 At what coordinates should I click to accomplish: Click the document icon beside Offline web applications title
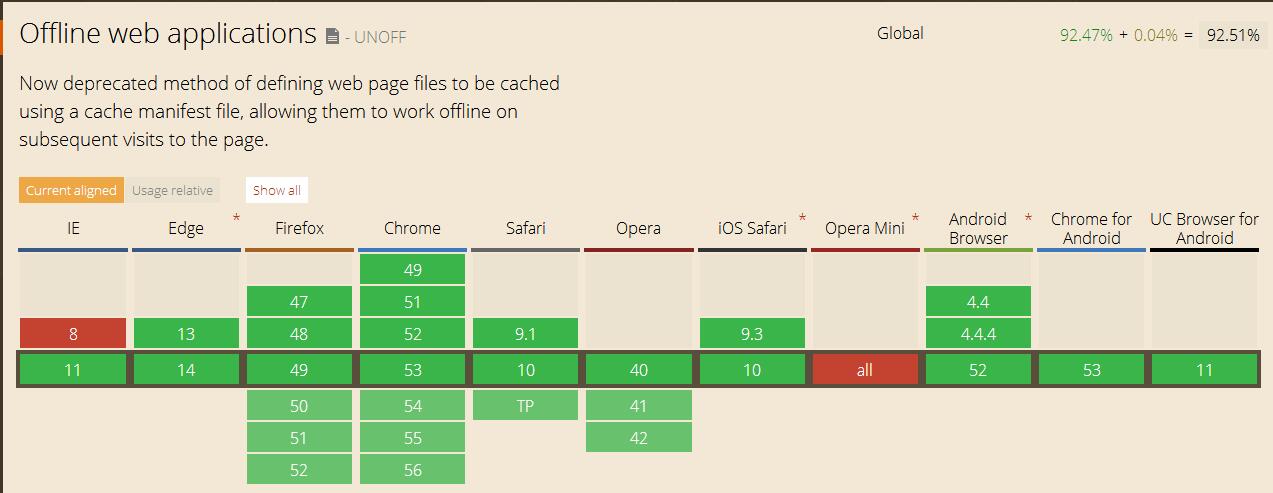point(333,37)
